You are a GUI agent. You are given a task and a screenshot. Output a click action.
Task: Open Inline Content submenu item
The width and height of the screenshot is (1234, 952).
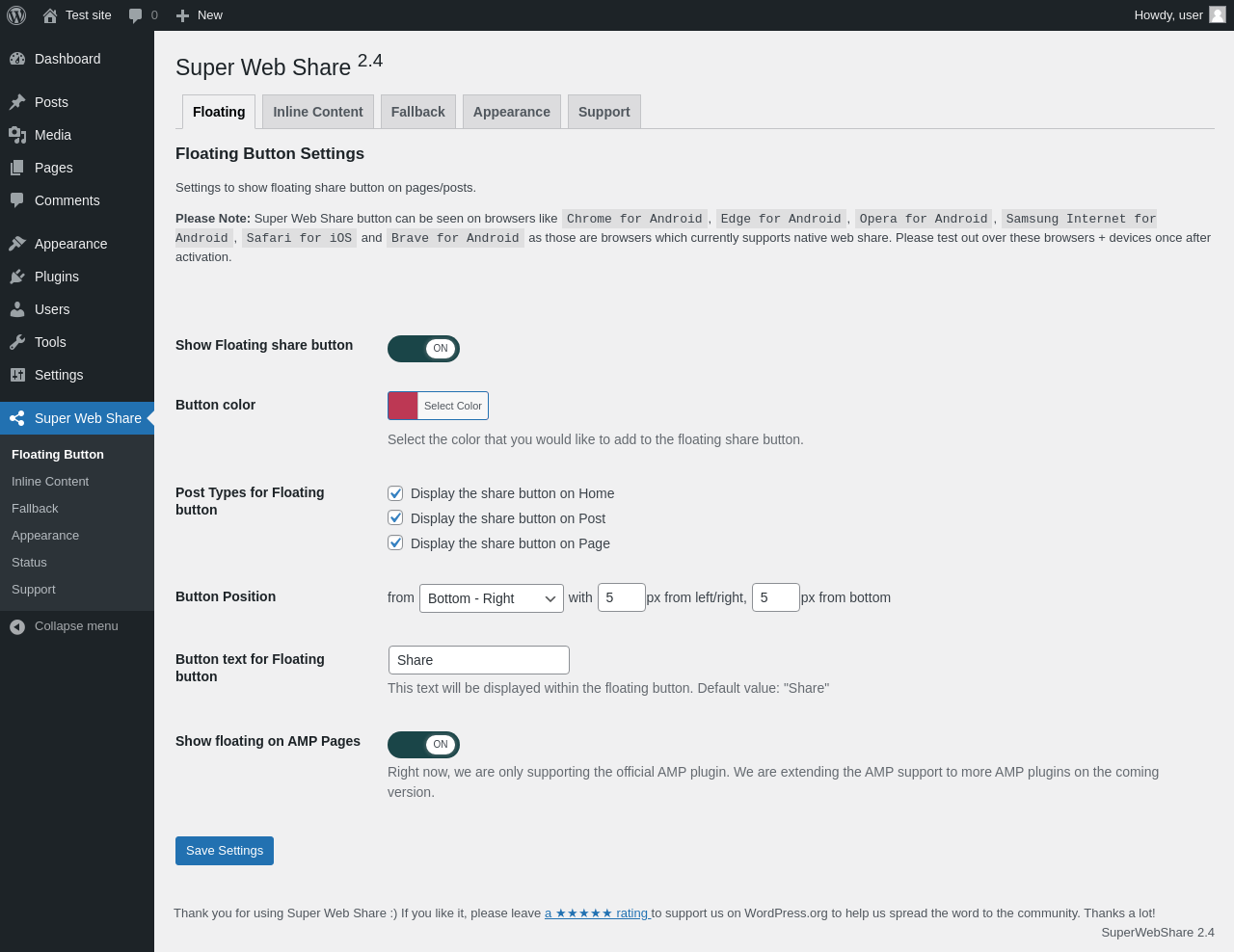click(x=50, y=482)
